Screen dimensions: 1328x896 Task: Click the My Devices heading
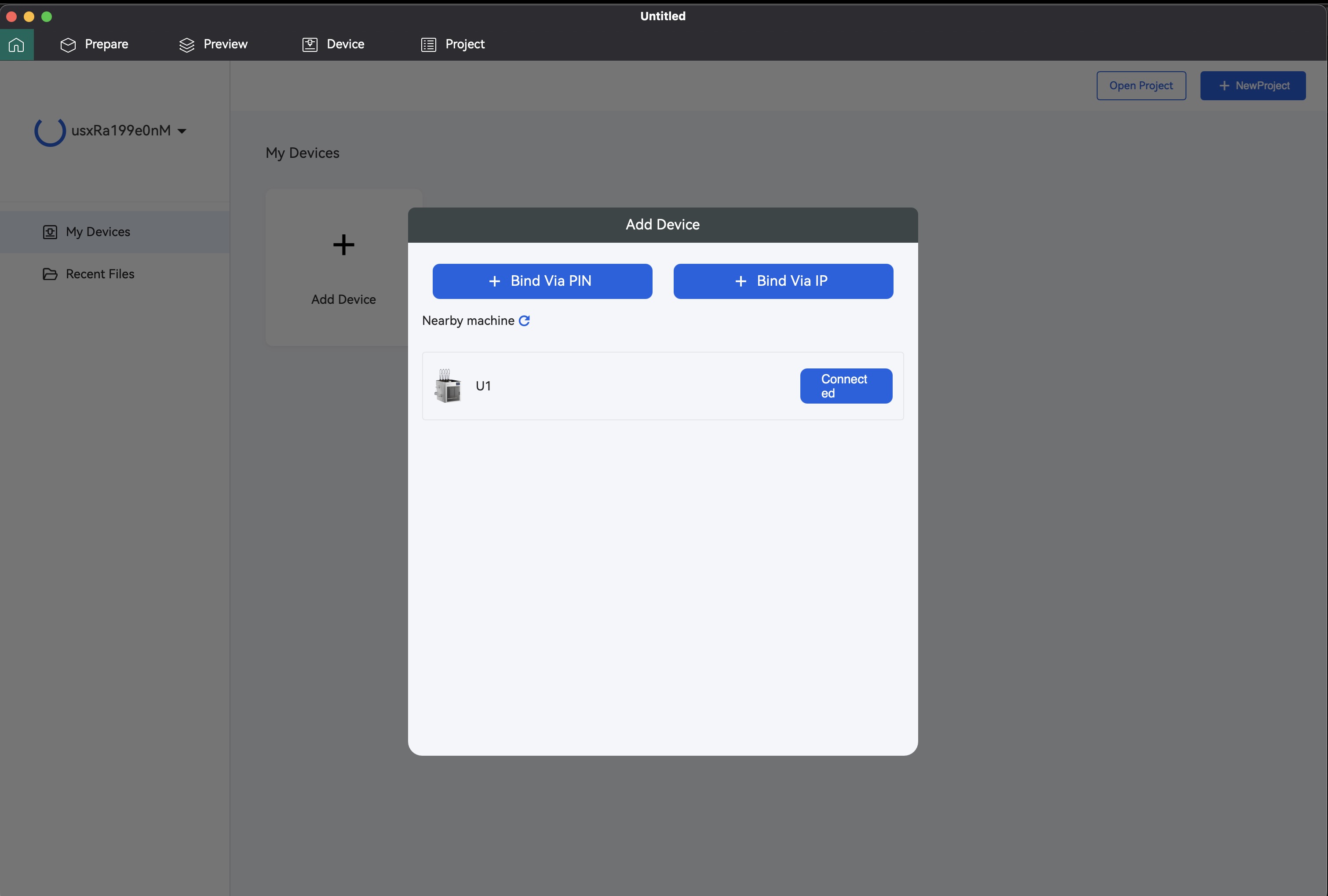(x=302, y=153)
